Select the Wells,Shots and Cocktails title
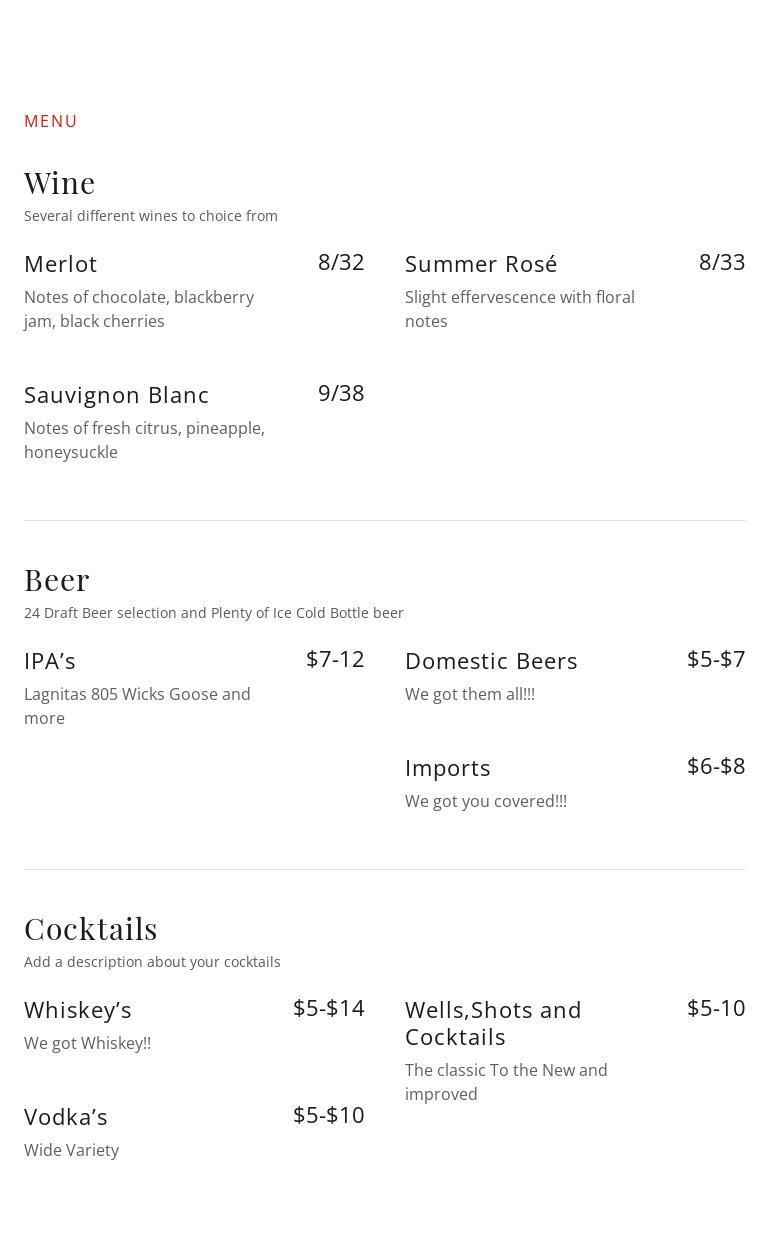The image size is (770, 1259). pyautogui.click(x=493, y=1023)
